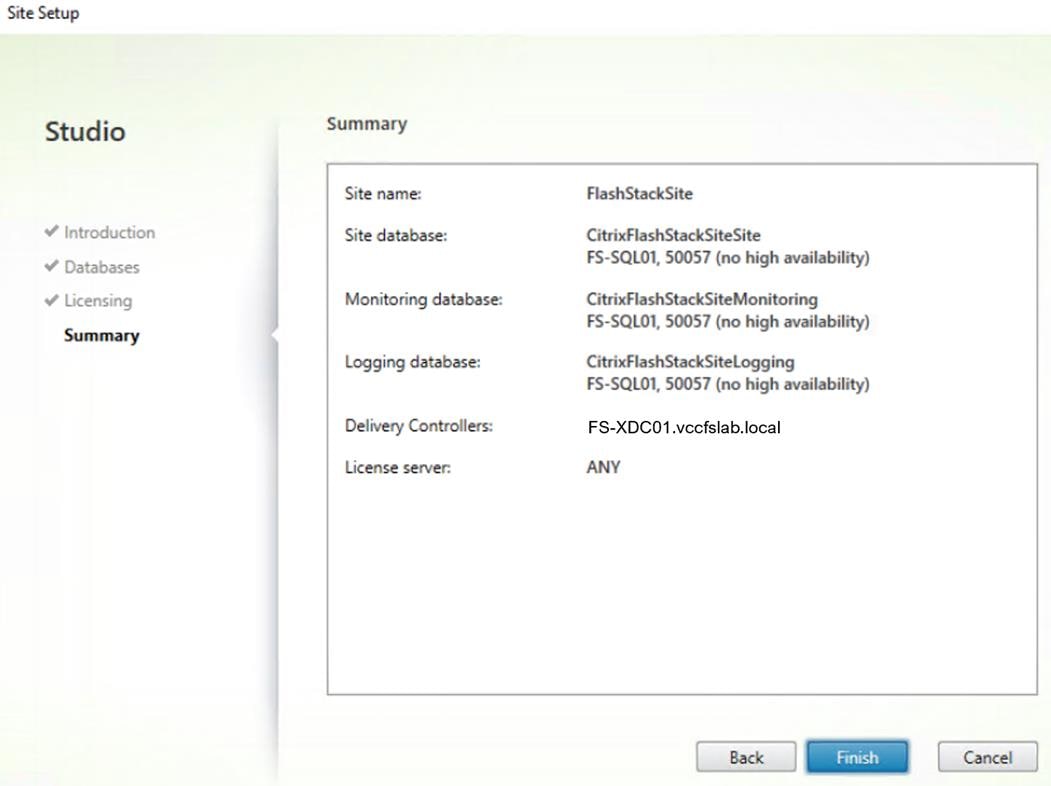This screenshot has width=1051, height=786.
Task: Select FS-SQL01 server line under Logging database
Action: [728, 384]
